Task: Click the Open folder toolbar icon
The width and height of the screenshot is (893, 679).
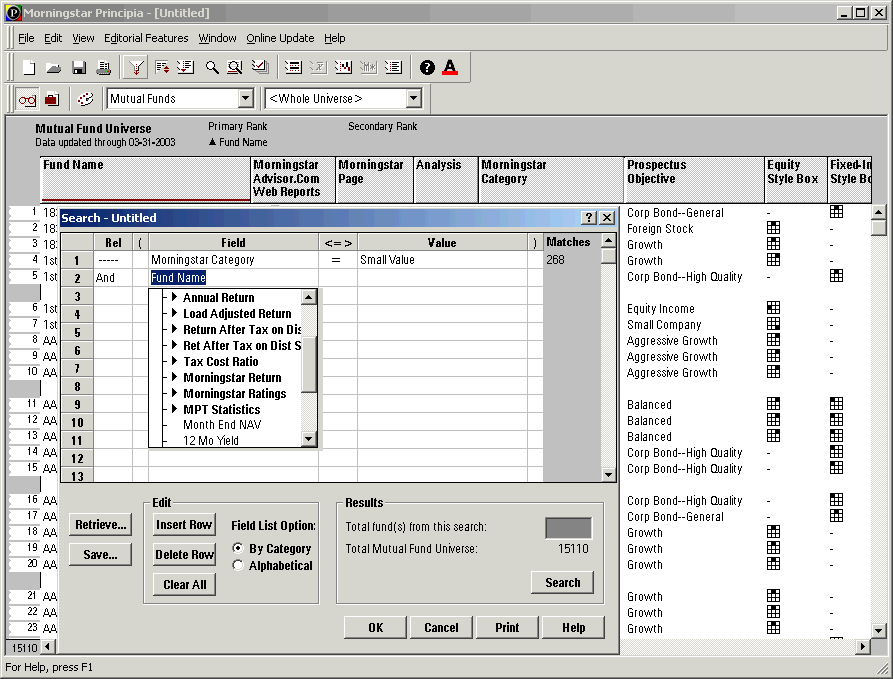Action: (x=54, y=68)
